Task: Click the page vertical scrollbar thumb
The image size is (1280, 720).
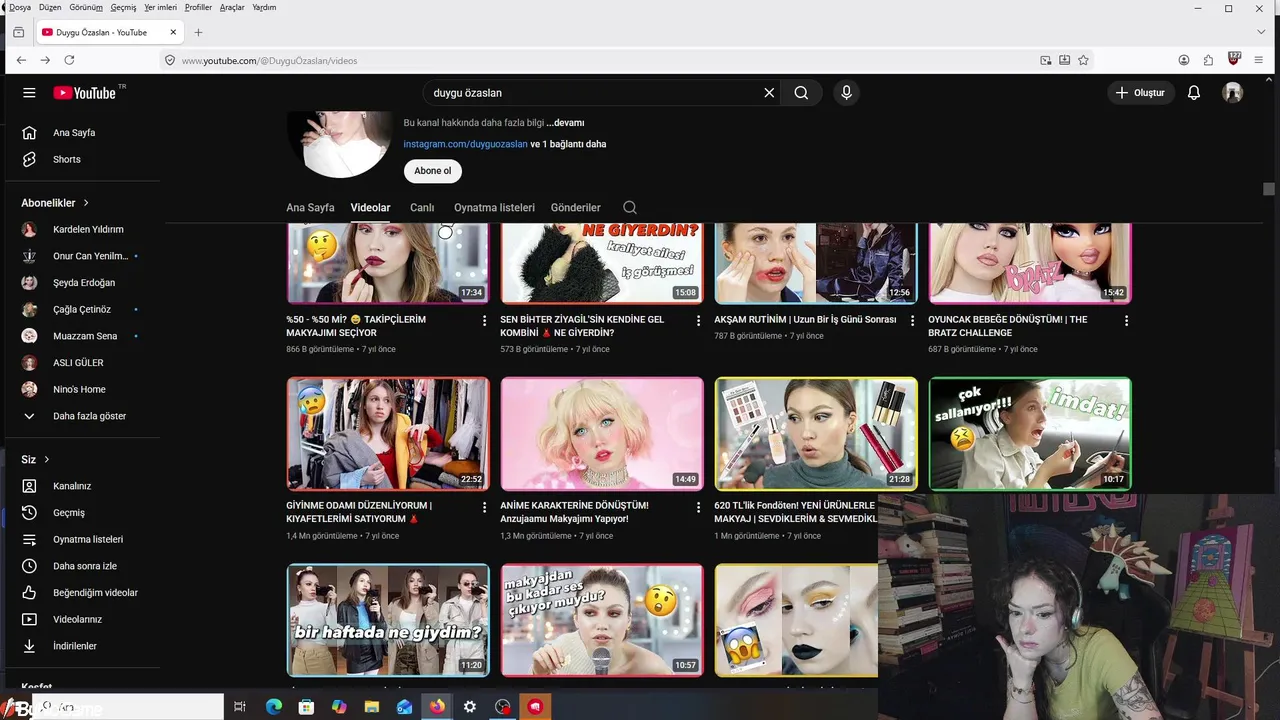Action: coord(1269,189)
